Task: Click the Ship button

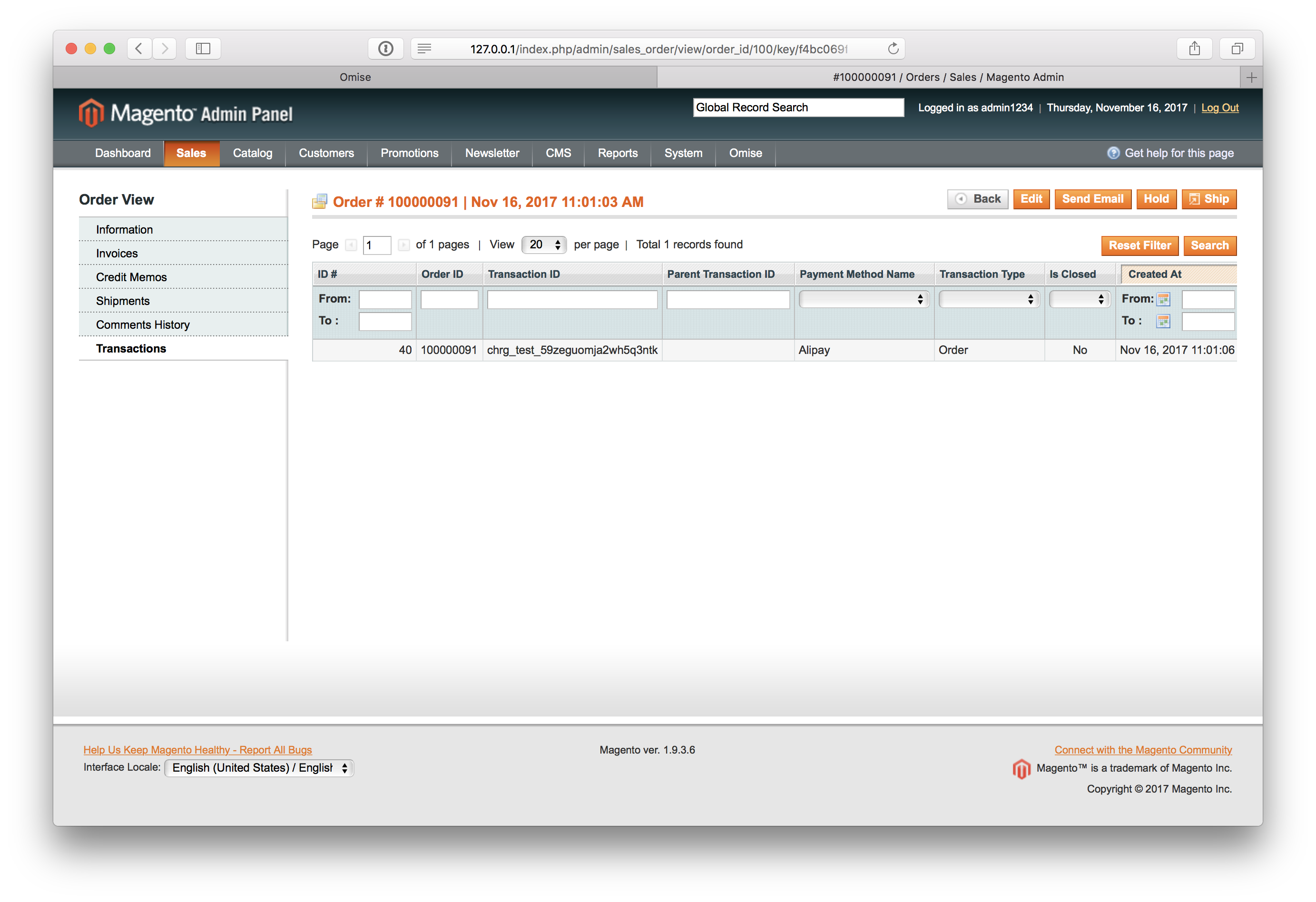Action: pyautogui.click(x=1209, y=199)
